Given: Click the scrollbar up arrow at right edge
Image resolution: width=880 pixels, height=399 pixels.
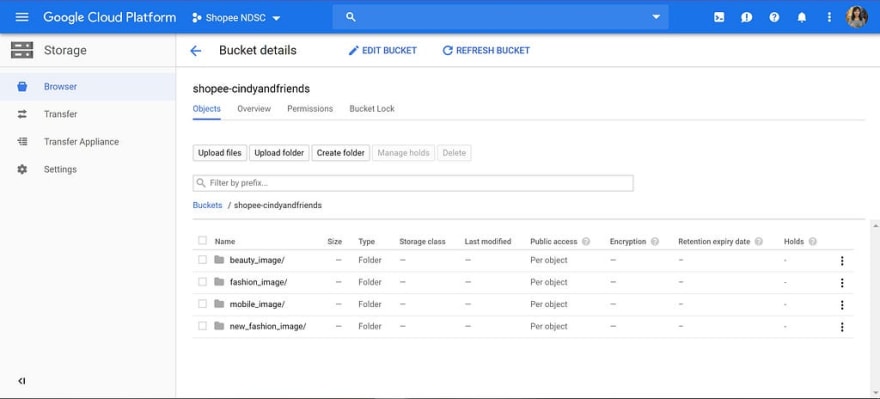Looking at the screenshot, I should (x=875, y=226).
